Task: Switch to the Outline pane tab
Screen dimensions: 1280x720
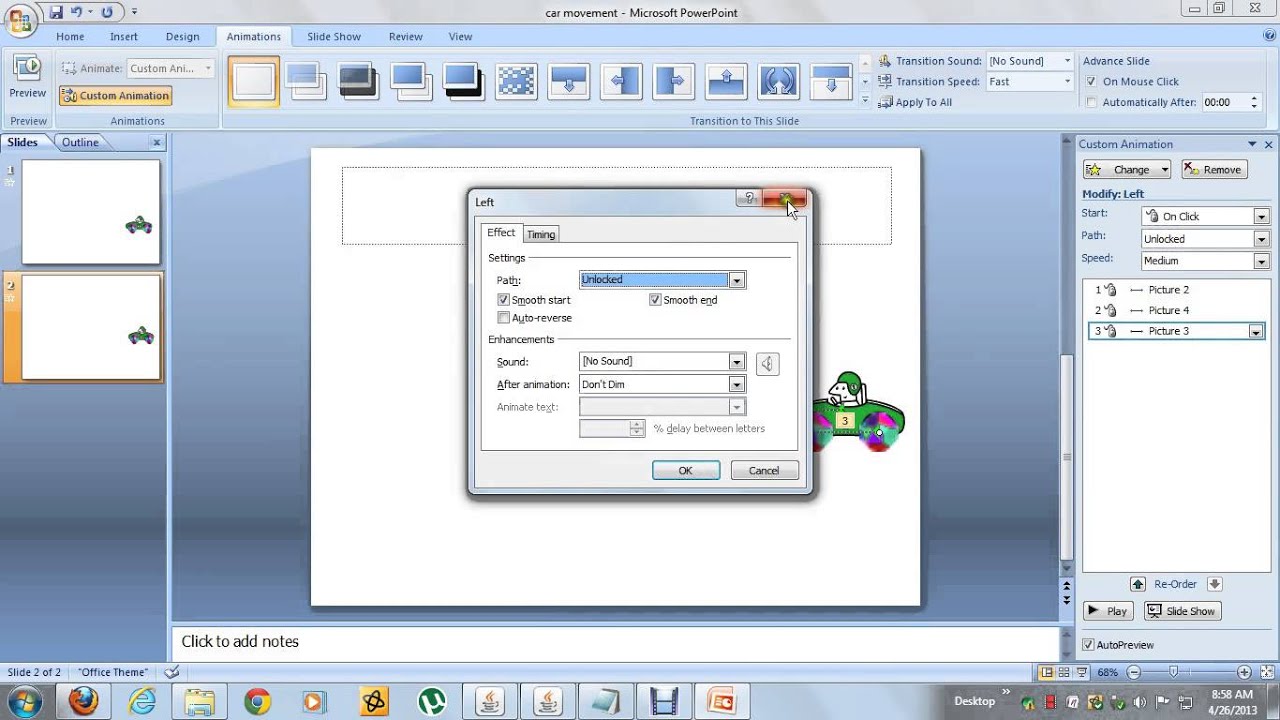Action: click(80, 142)
